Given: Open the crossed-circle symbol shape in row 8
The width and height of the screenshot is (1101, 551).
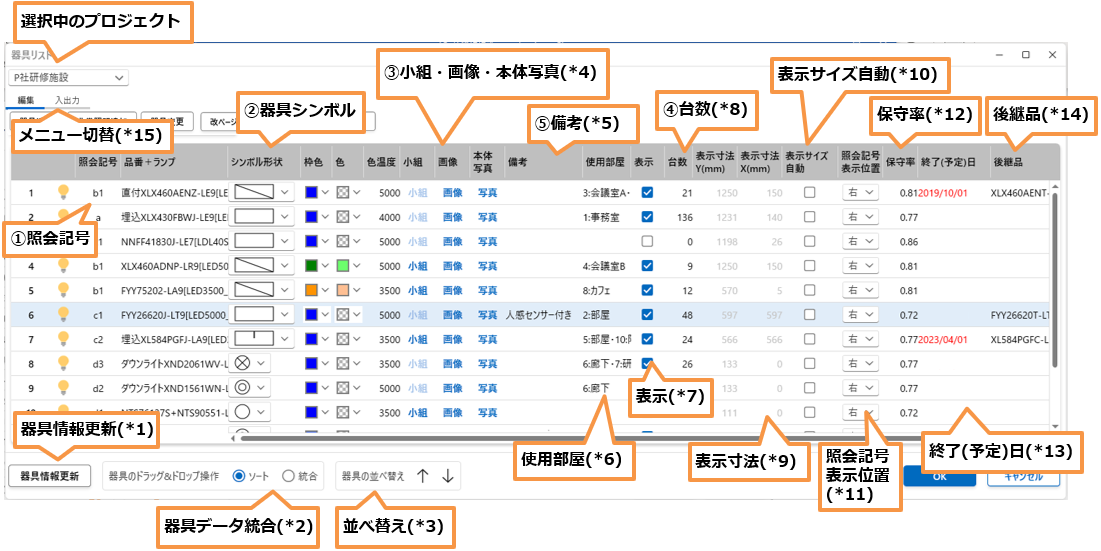Looking at the screenshot, I should [x=251, y=363].
